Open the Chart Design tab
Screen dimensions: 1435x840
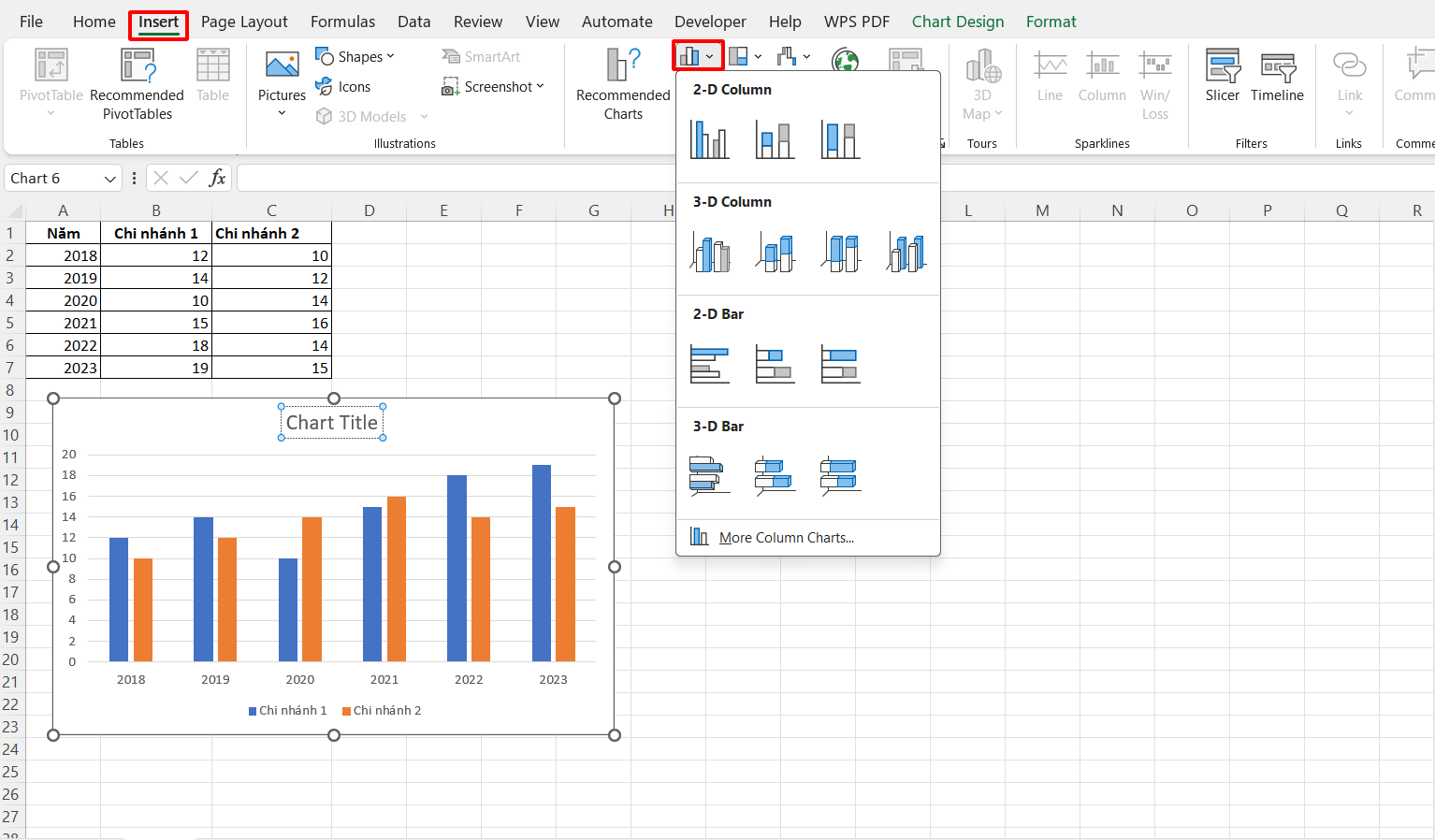click(x=957, y=22)
